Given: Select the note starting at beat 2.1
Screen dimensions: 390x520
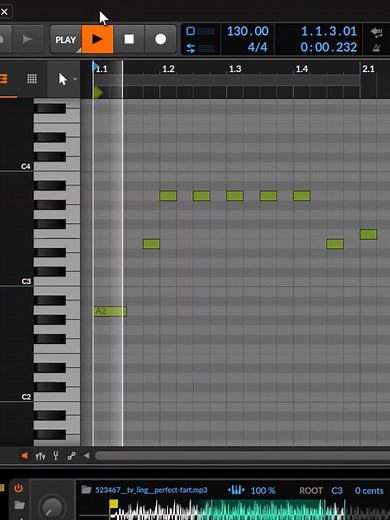Looking at the screenshot, I should click(368, 234).
